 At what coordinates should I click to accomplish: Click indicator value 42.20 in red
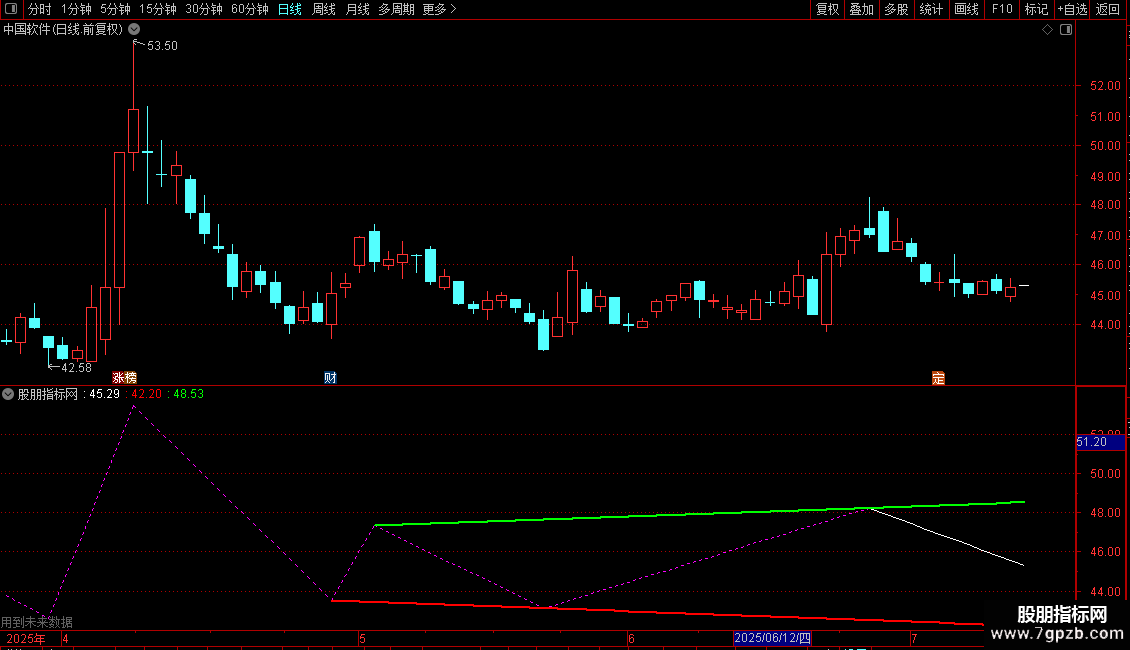click(x=147, y=394)
